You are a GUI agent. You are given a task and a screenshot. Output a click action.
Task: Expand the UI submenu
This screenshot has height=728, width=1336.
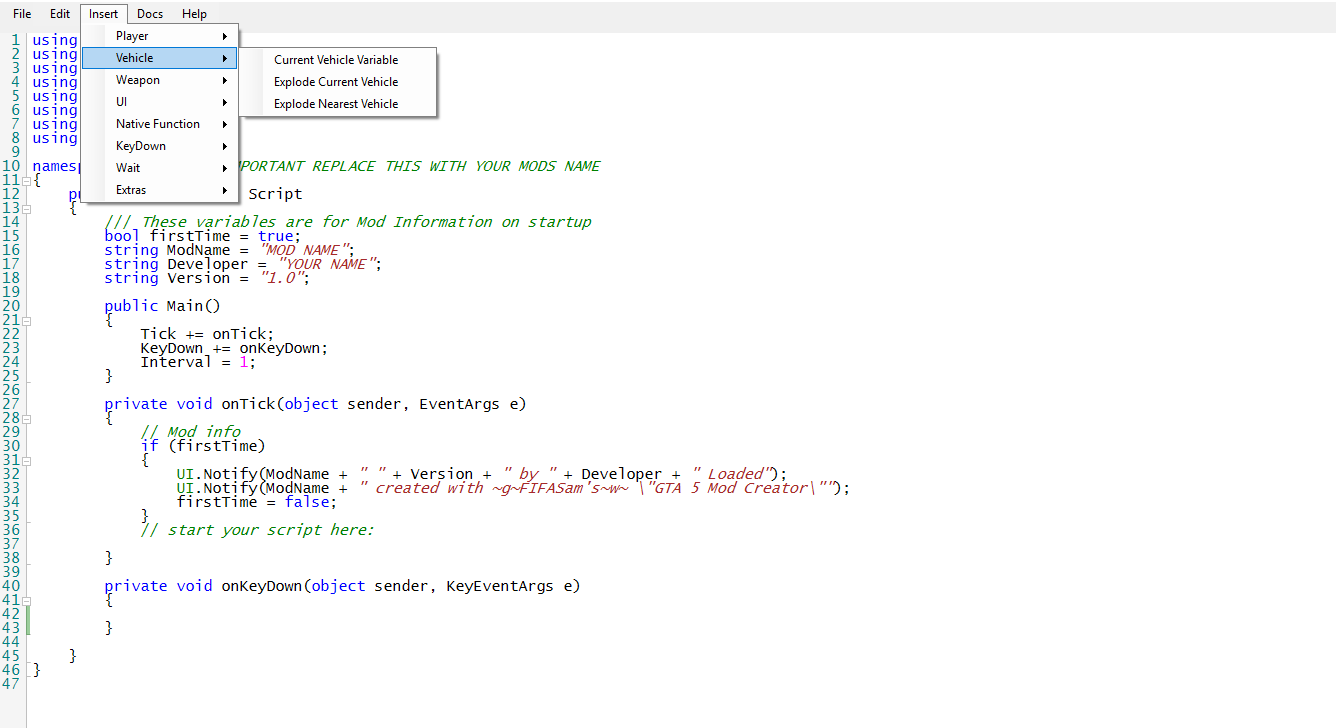(x=160, y=102)
